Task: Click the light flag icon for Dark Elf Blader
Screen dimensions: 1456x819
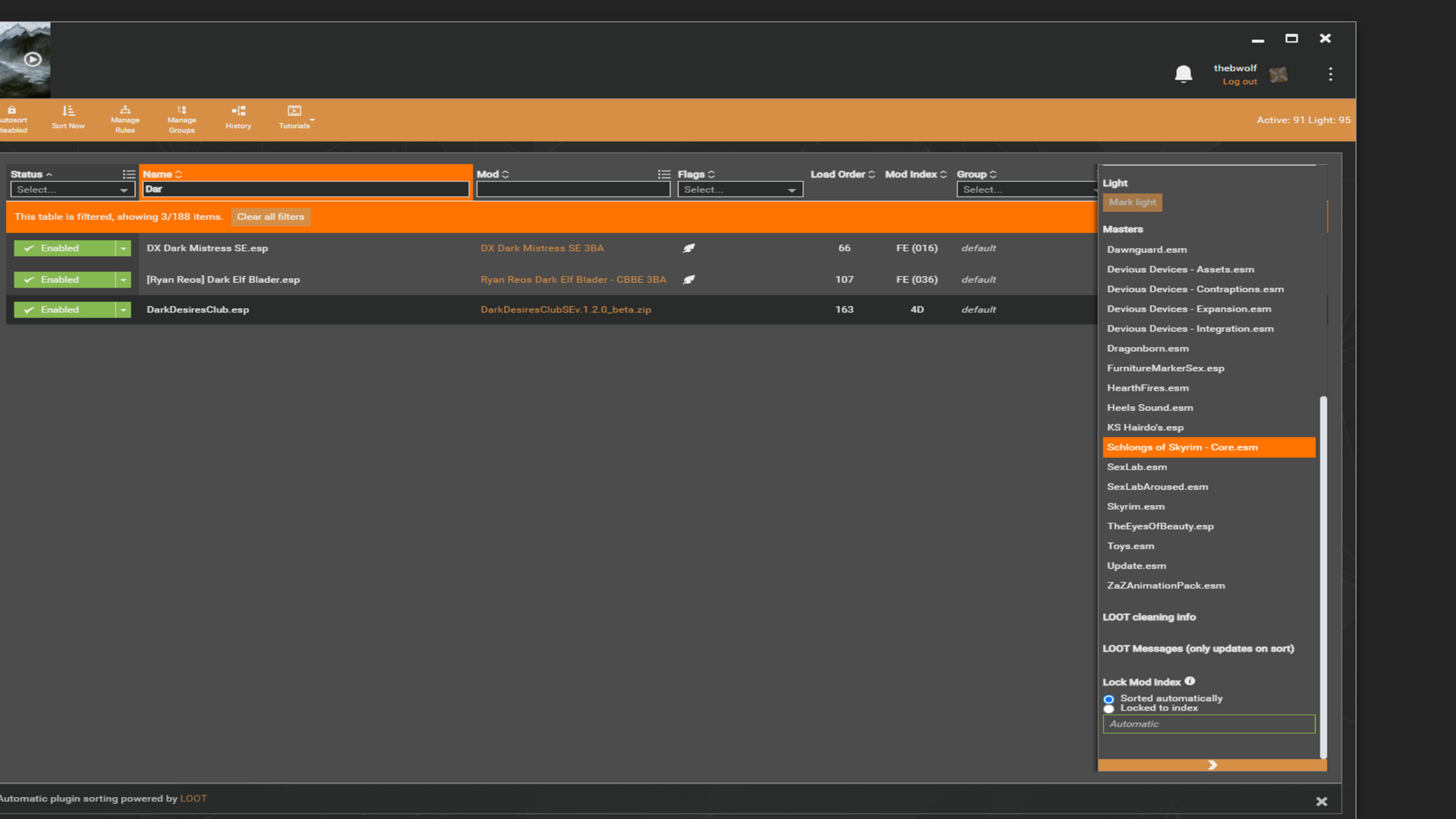Action: pos(689,280)
